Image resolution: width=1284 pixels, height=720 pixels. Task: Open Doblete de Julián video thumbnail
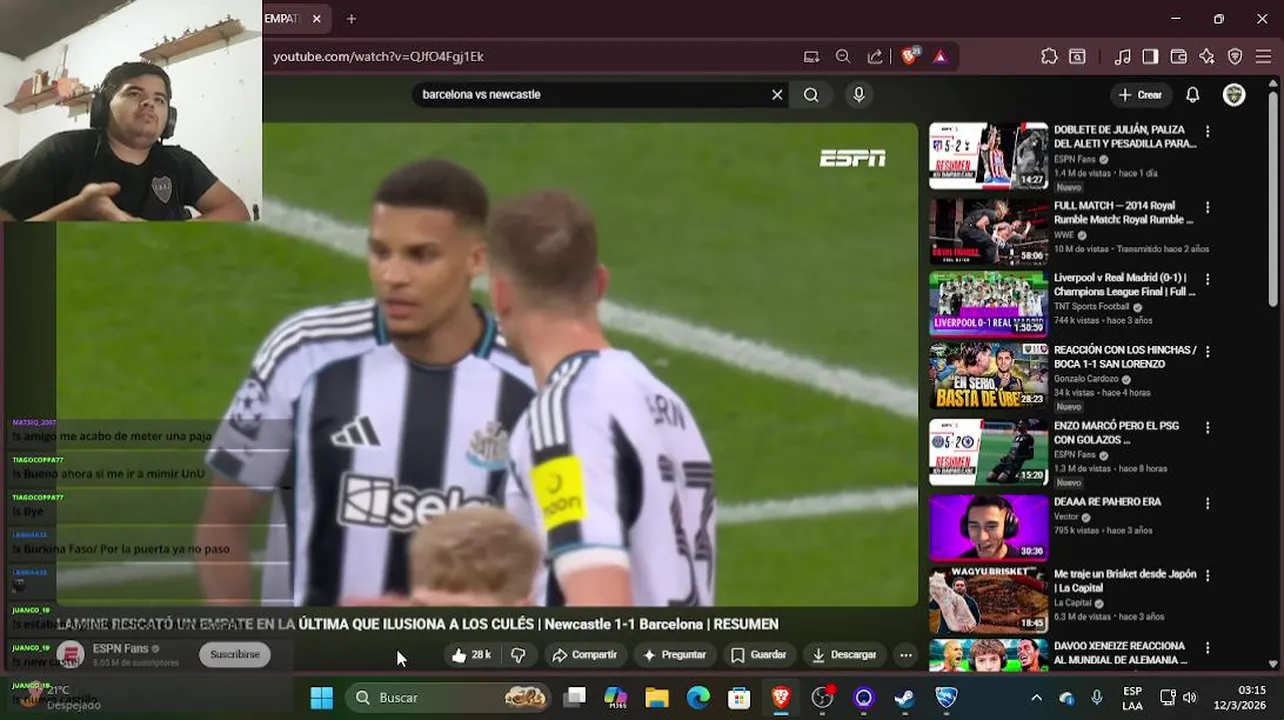tap(988, 156)
